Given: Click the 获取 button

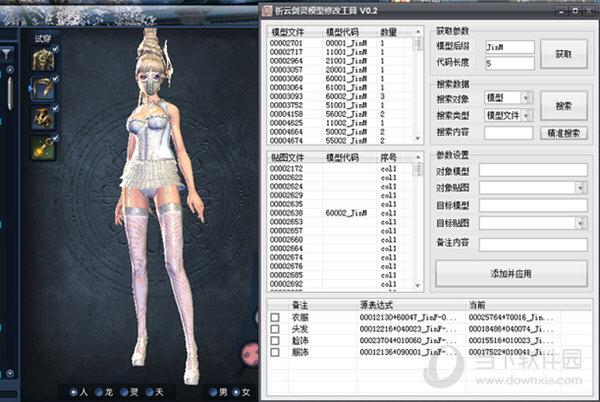Looking at the screenshot, I should point(564,54).
